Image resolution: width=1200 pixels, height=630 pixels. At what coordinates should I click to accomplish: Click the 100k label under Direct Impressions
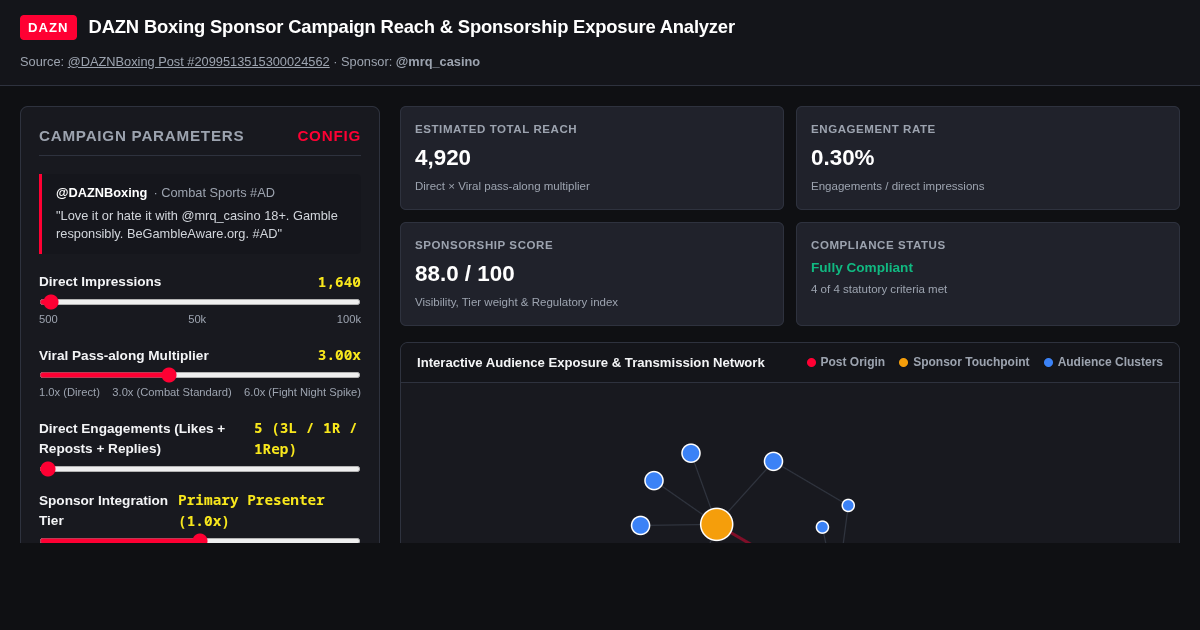pos(349,319)
